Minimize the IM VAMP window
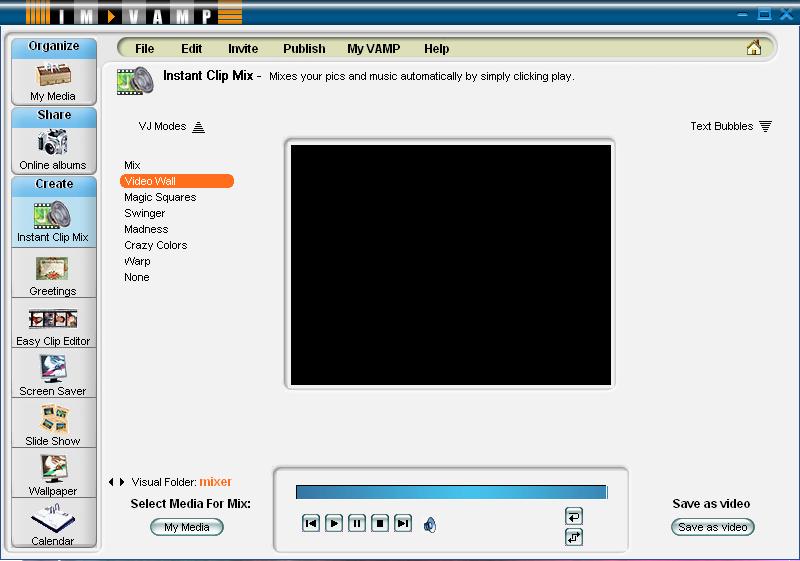The height and width of the screenshot is (561, 800). tap(742, 14)
